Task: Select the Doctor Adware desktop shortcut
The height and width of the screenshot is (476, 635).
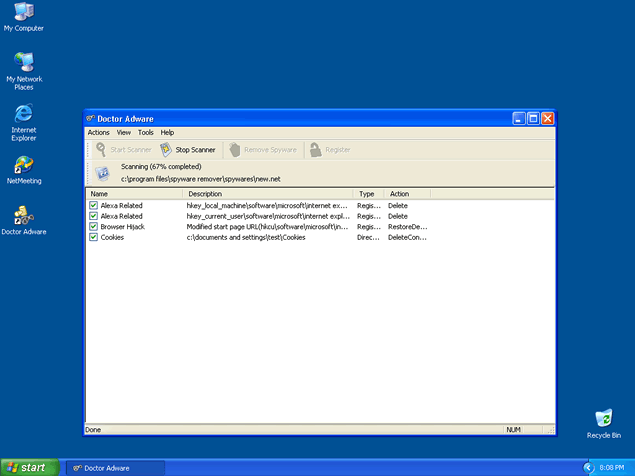Action: 23,215
